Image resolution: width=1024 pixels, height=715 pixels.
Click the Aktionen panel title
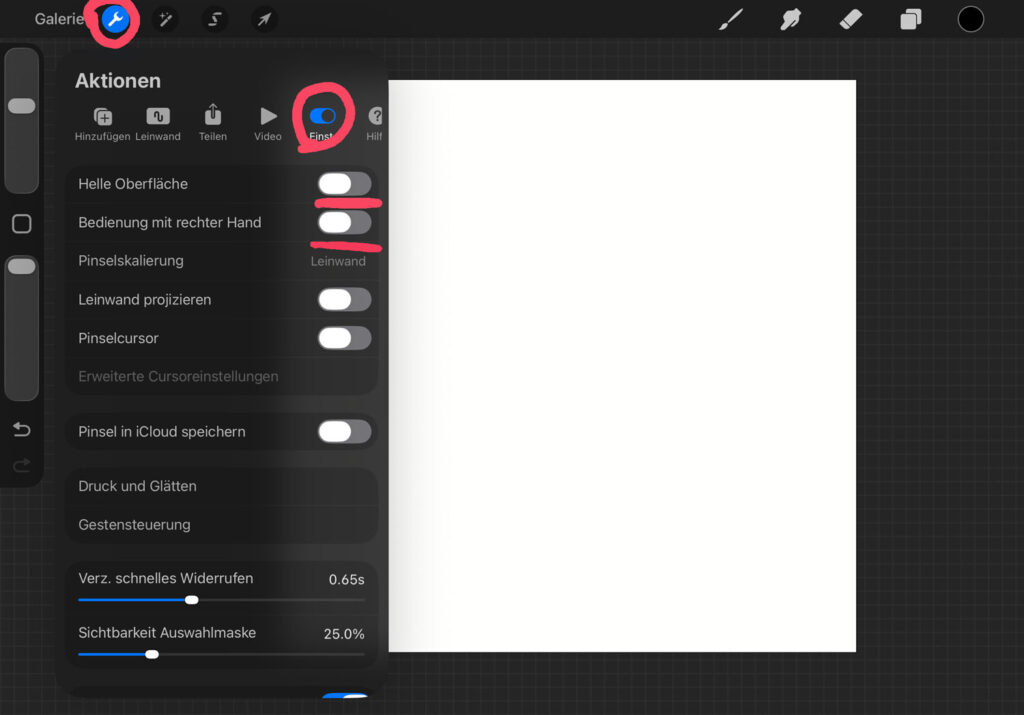point(118,80)
